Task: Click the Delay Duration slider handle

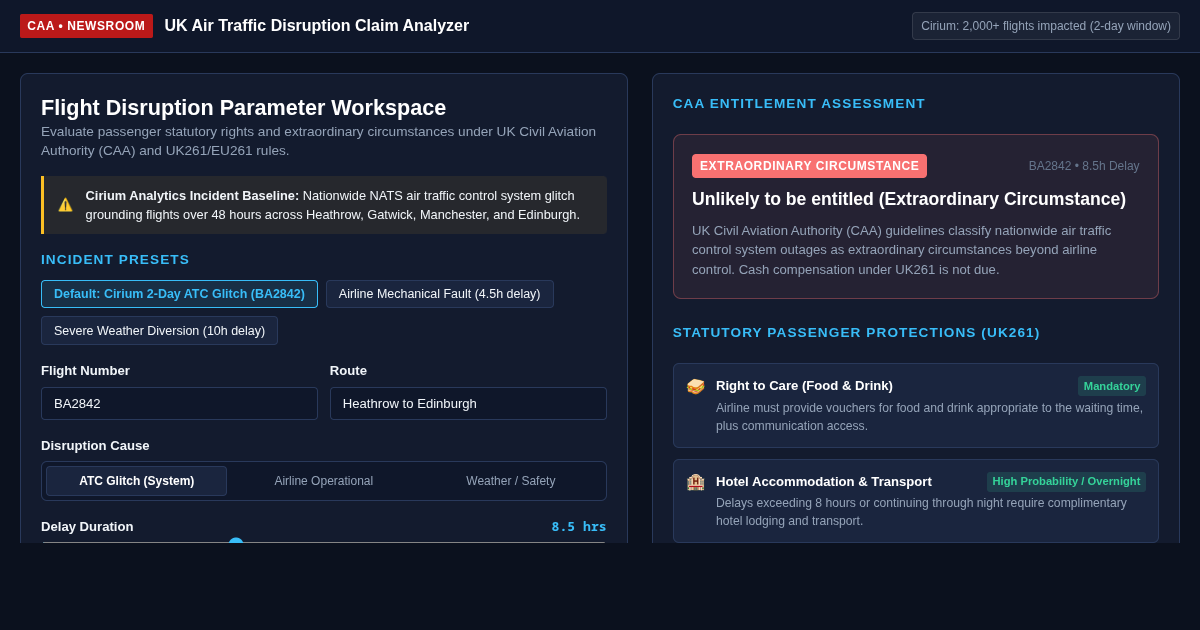Action: click(236, 543)
